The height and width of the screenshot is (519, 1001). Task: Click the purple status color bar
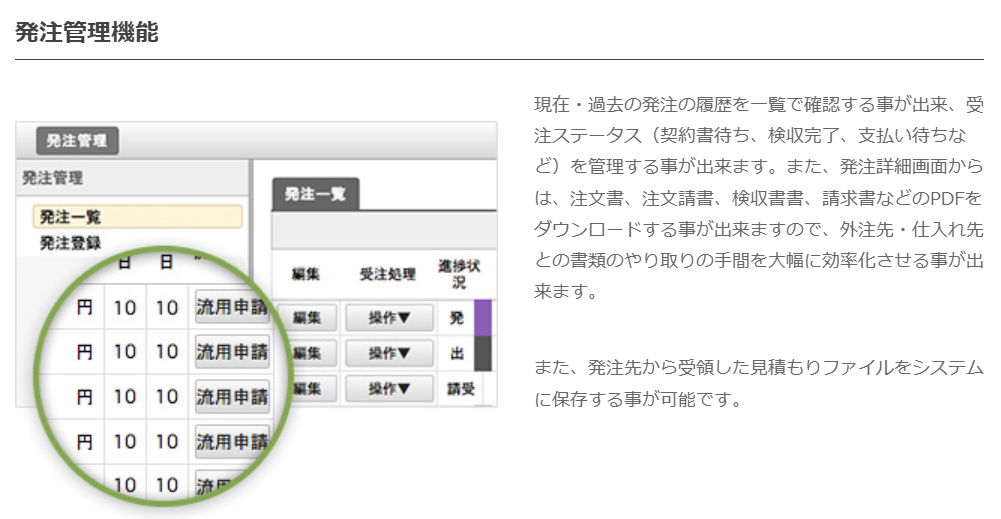[483, 318]
